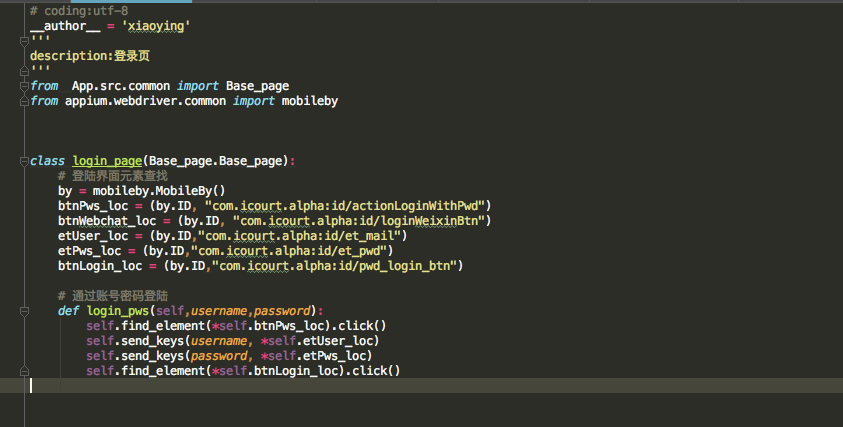Click .click() ending the btnLogin_loc line

coord(373,371)
